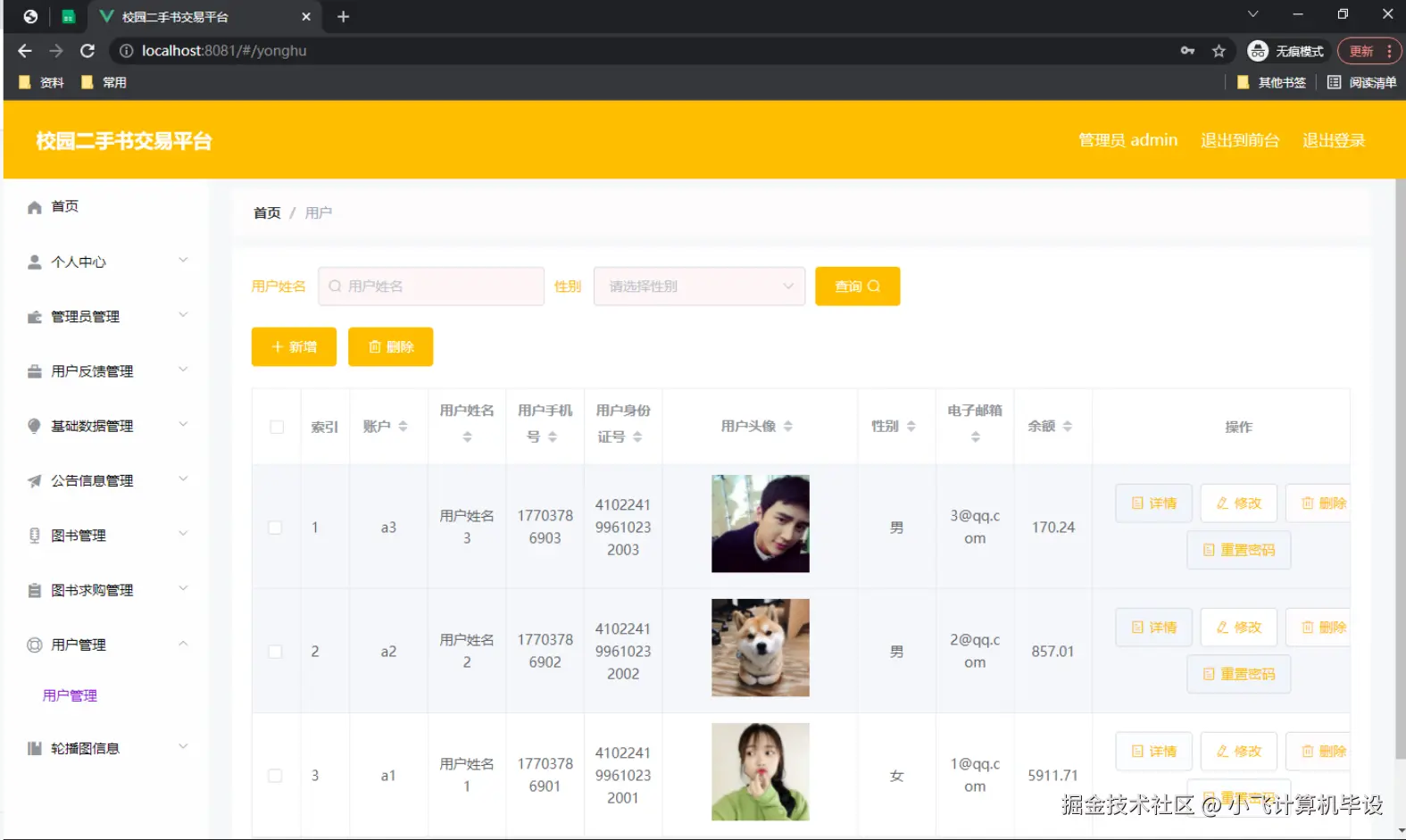Image resolution: width=1406 pixels, height=840 pixels.
Task: Click the 个人中心 person icon
Action: click(34, 262)
